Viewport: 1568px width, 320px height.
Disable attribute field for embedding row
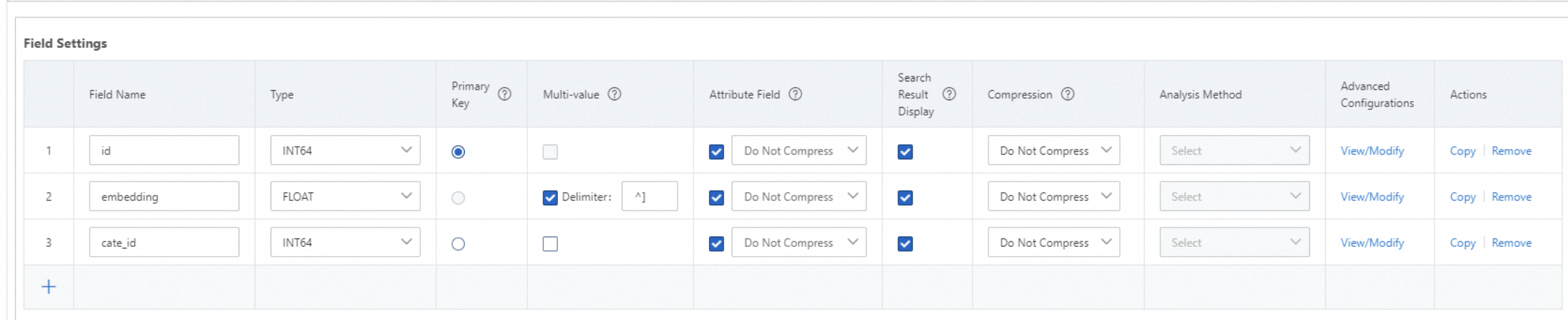point(717,198)
